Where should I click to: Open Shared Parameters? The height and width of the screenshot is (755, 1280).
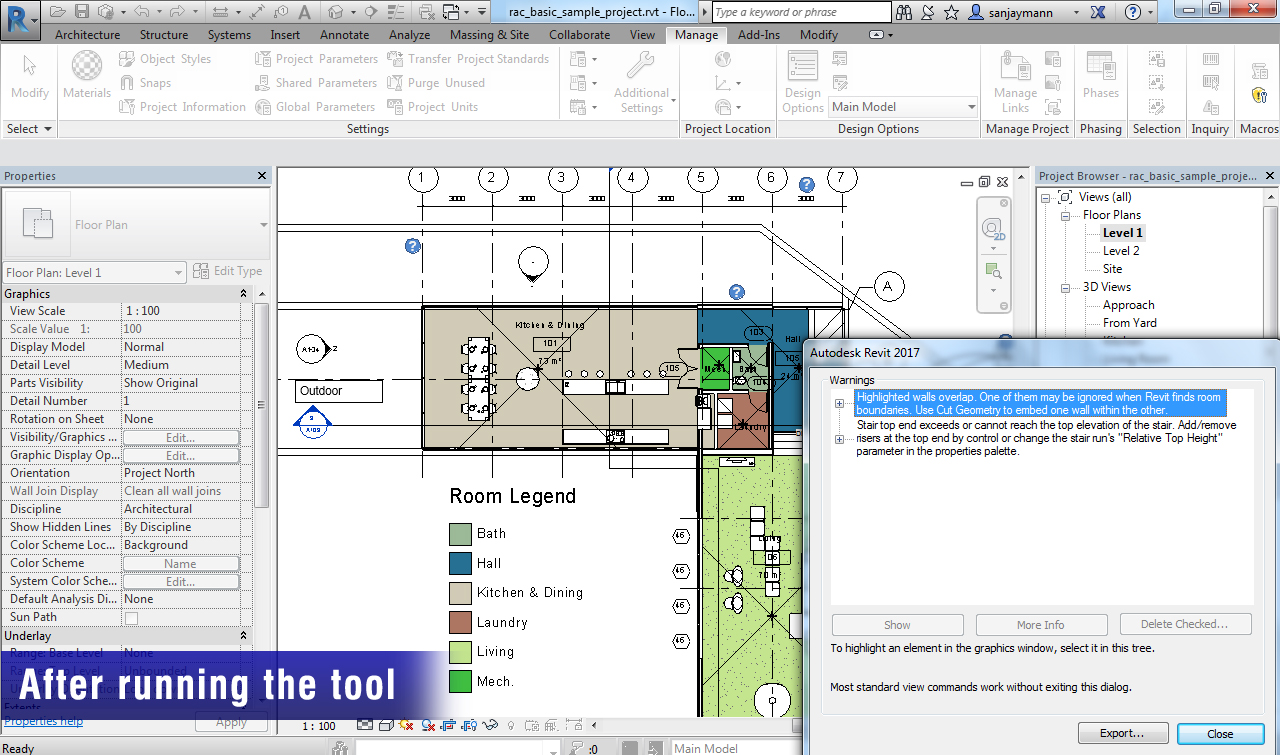[x=316, y=83]
